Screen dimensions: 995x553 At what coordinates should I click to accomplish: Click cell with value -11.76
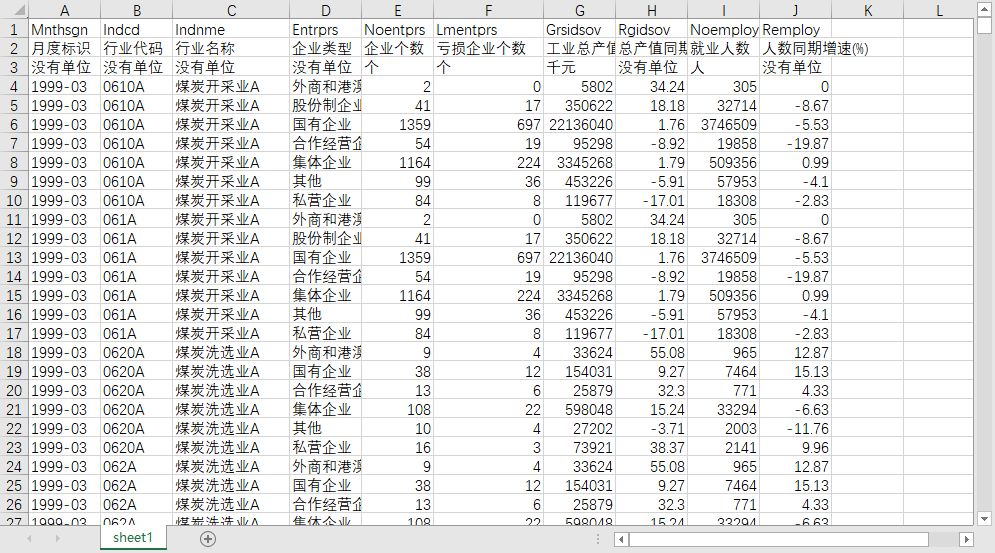(795, 429)
